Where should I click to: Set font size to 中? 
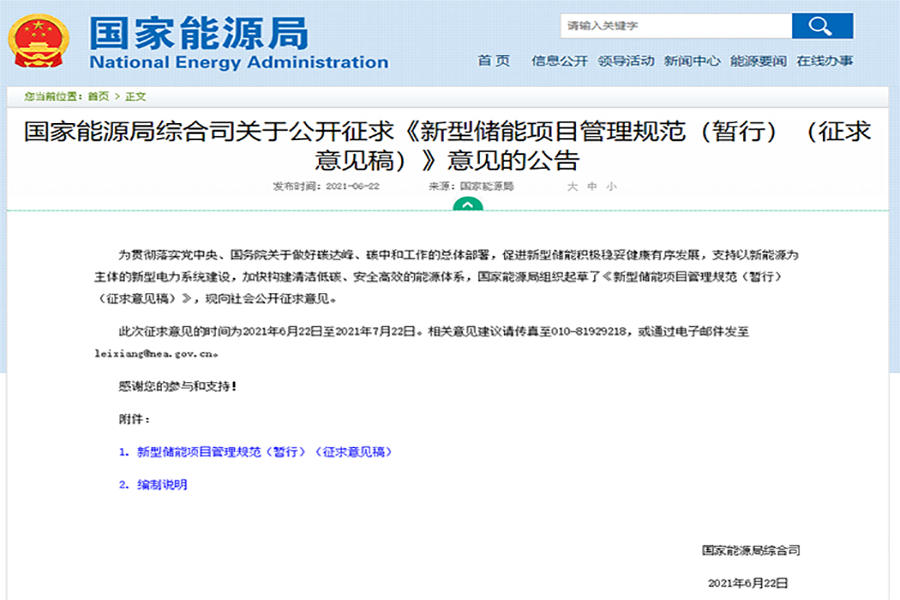(x=592, y=187)
